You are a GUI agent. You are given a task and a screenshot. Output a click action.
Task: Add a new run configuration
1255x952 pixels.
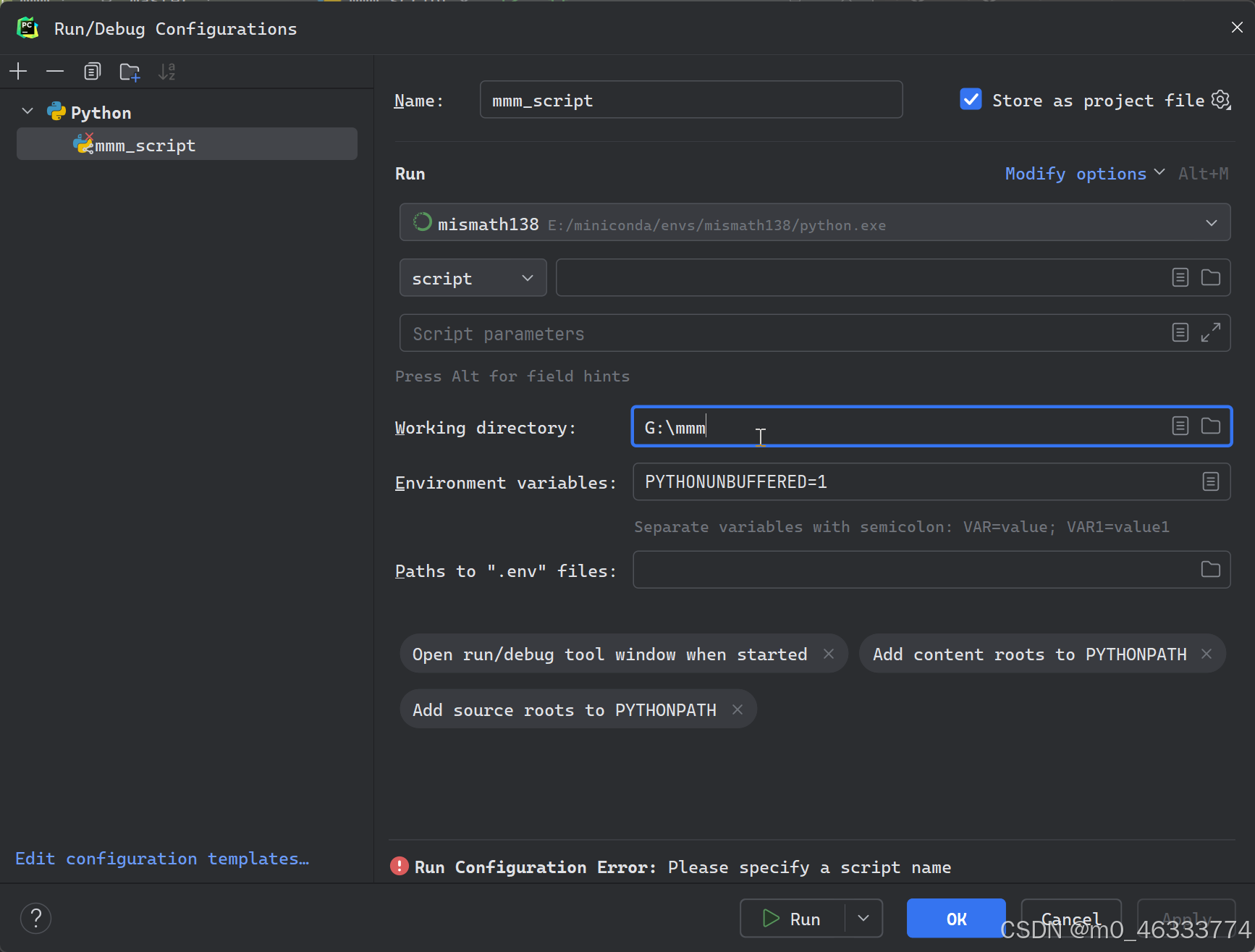coord(18,71)
